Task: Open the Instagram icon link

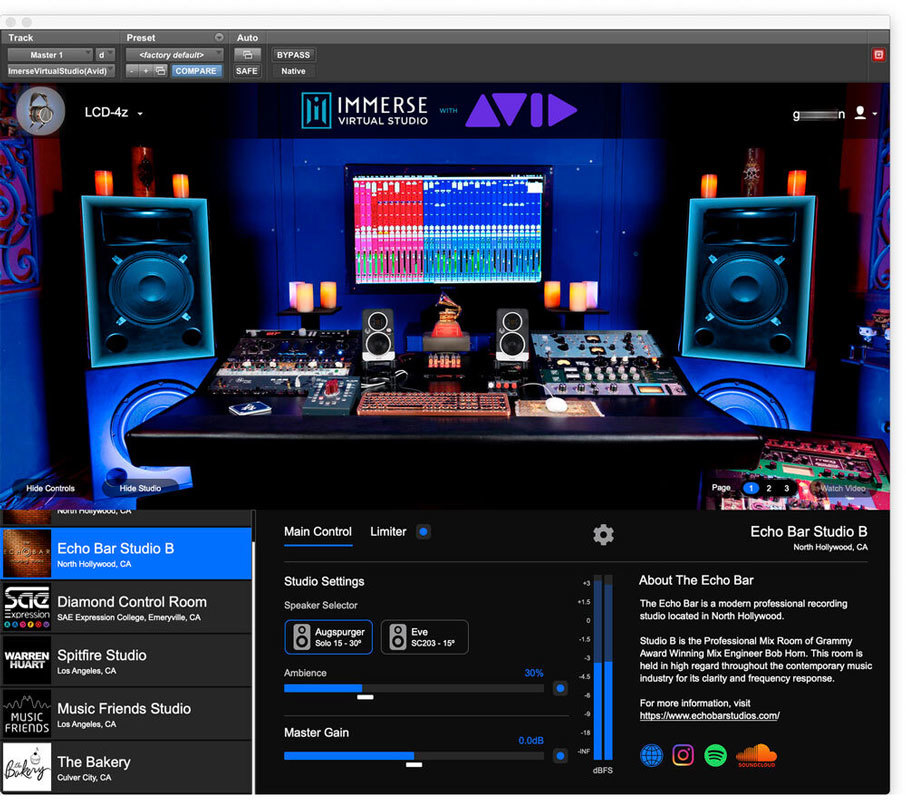Action: point(683,755)
